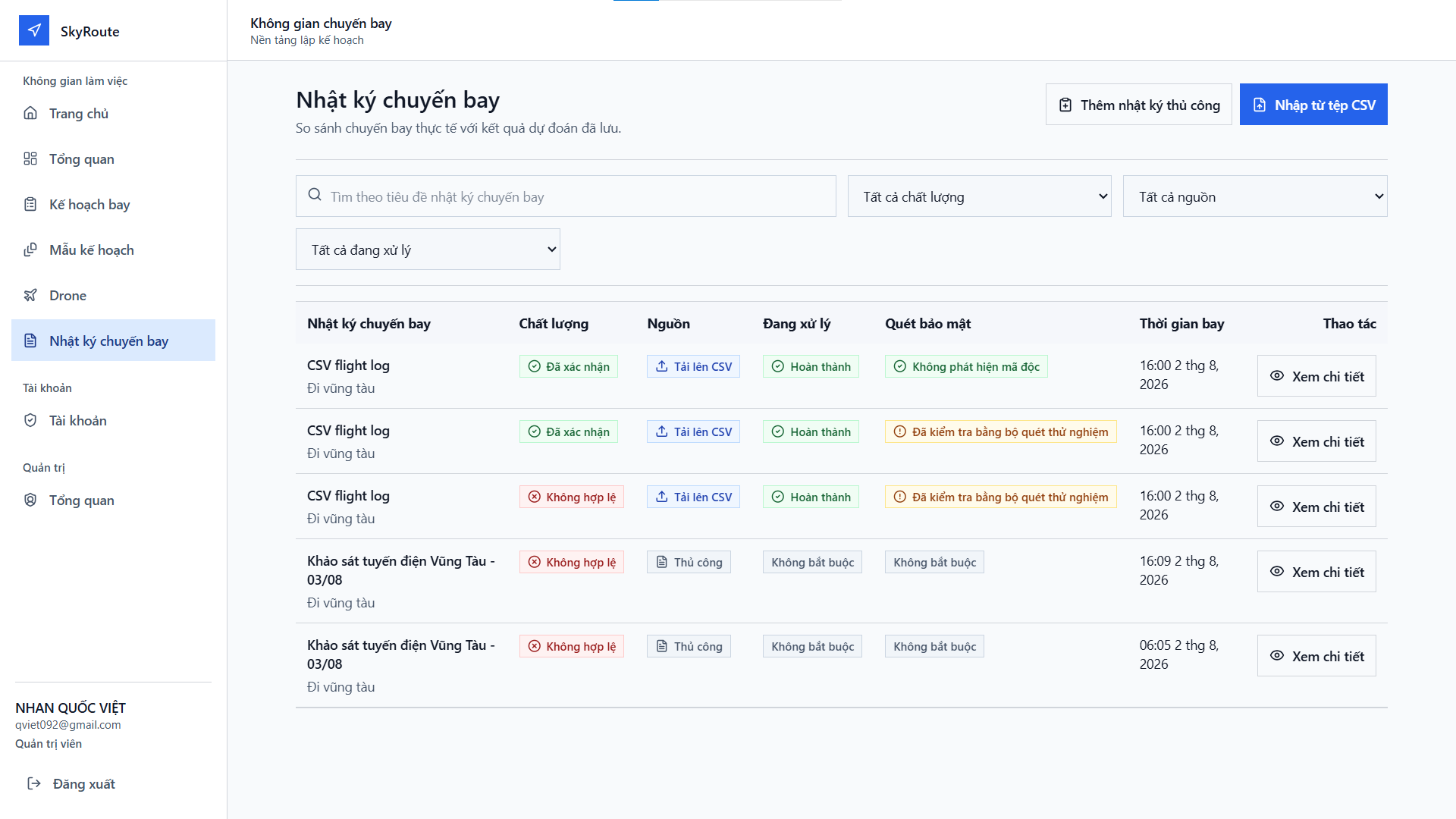Screen dimensions: 1456x819
Task: Open Nhật ký chuyến bay sidebar menu item
Action: [113, 340]
